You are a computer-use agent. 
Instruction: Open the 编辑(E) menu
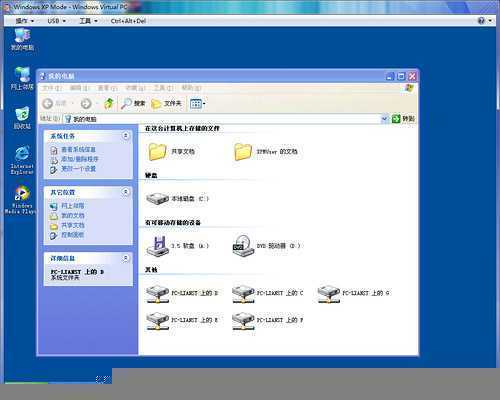pos(80,88)
